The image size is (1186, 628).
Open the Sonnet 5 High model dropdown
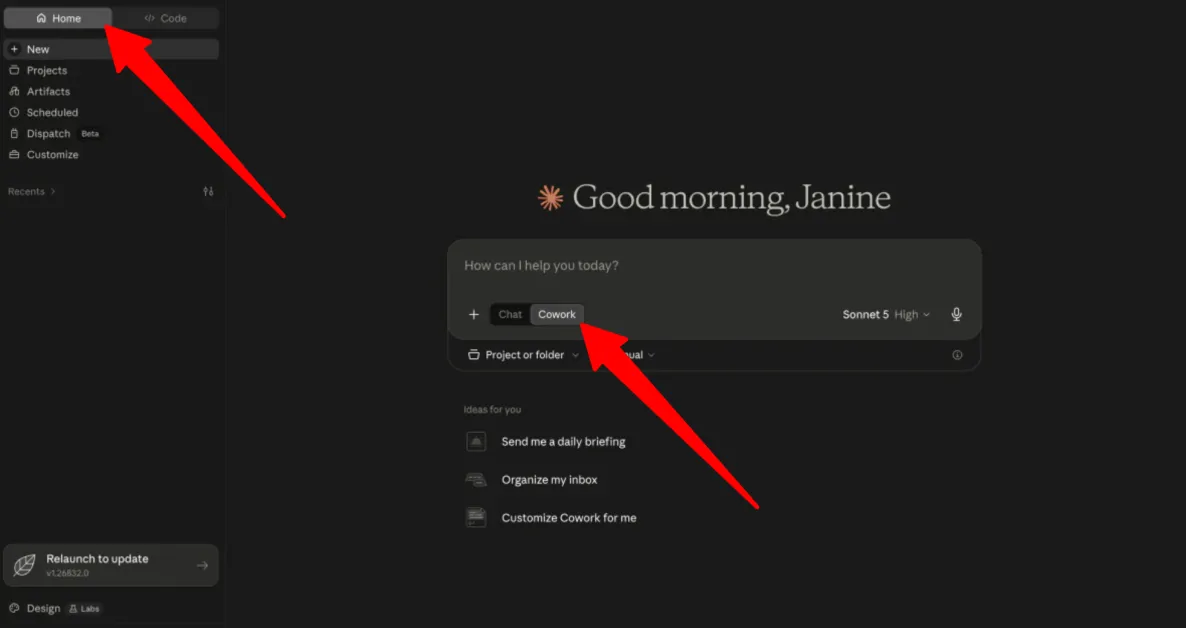click(x=886, y=315)
